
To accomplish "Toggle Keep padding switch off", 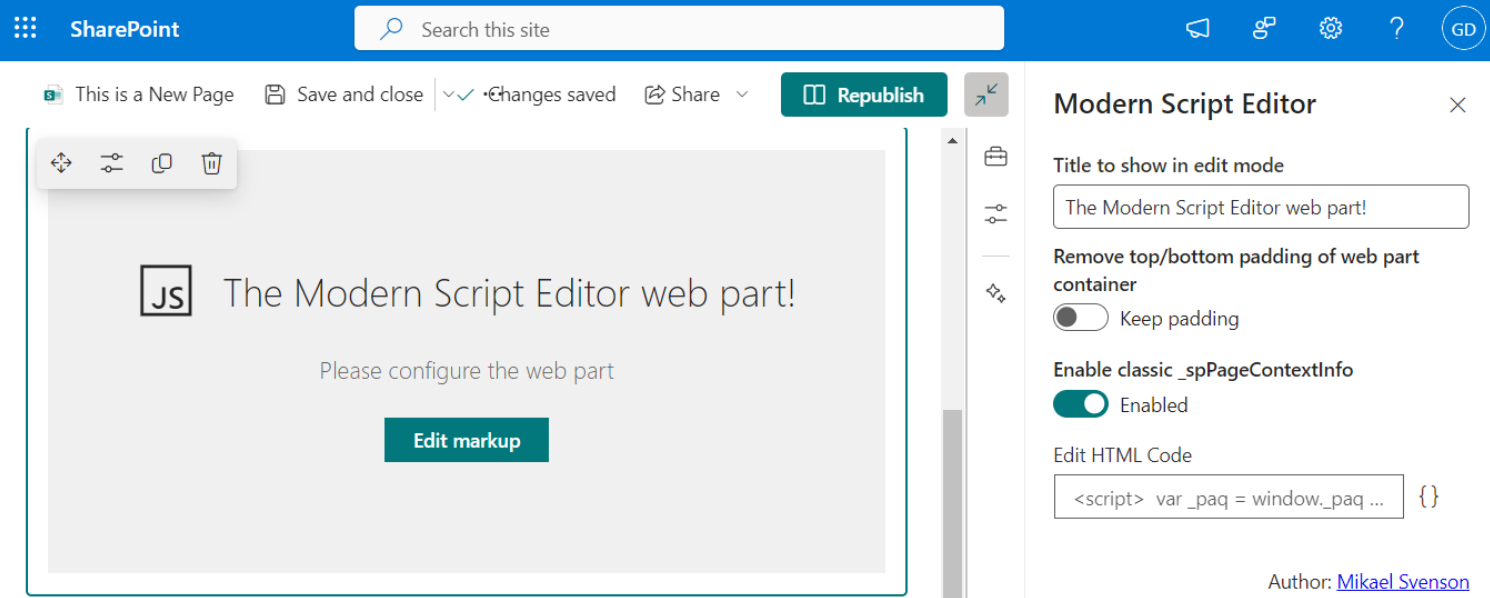I will (x=1080, y=317).
